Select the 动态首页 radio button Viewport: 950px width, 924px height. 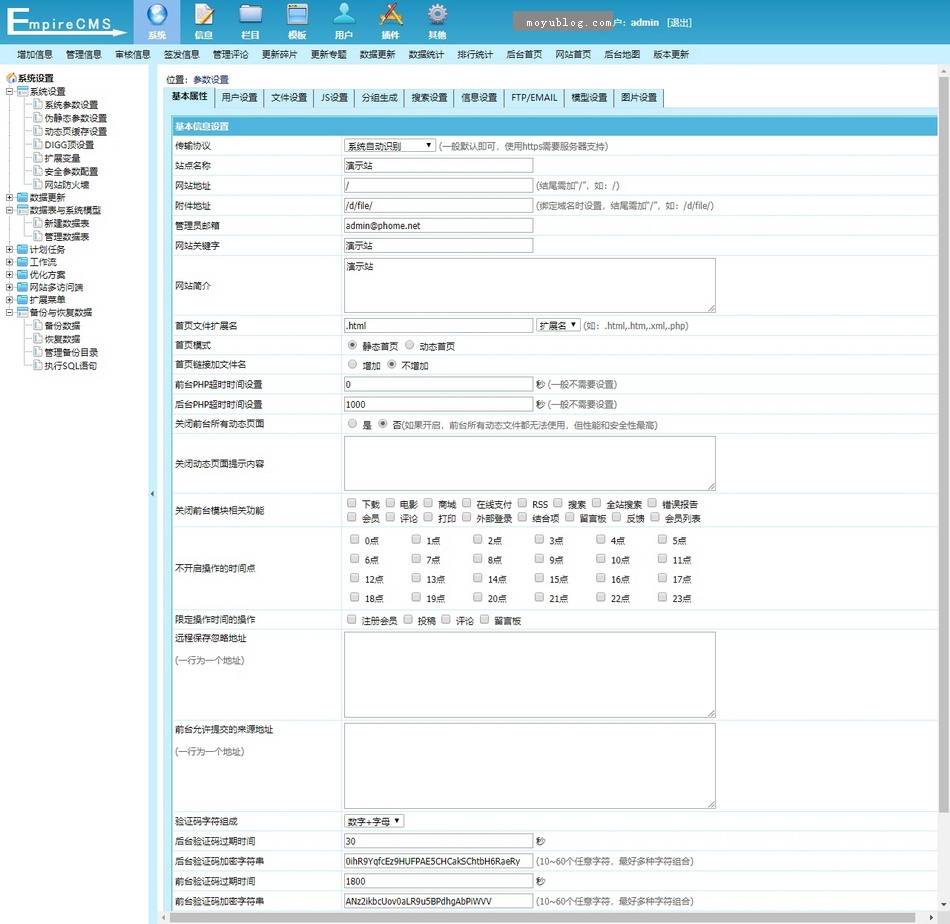410,345
